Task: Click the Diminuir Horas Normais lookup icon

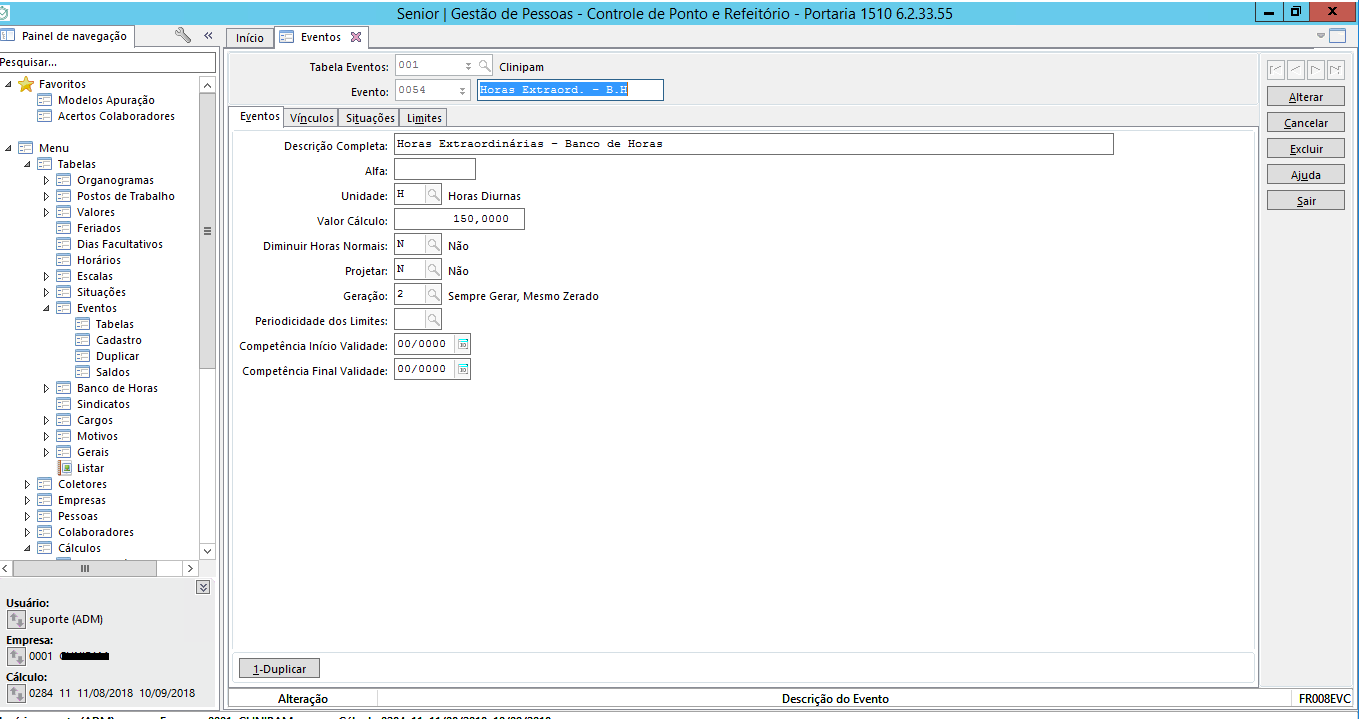Action: coord(433,244)
